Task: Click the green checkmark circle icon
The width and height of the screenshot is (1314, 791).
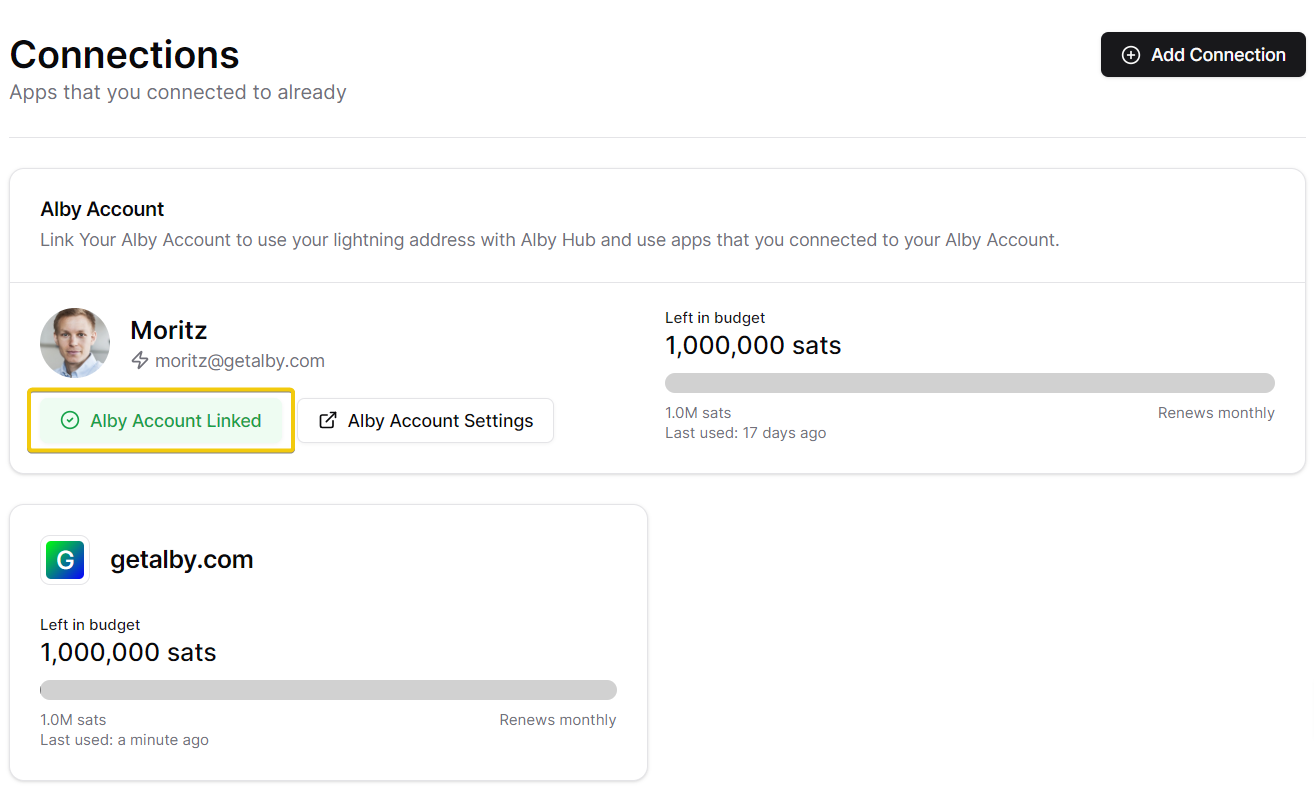Action: pos(70,421)
